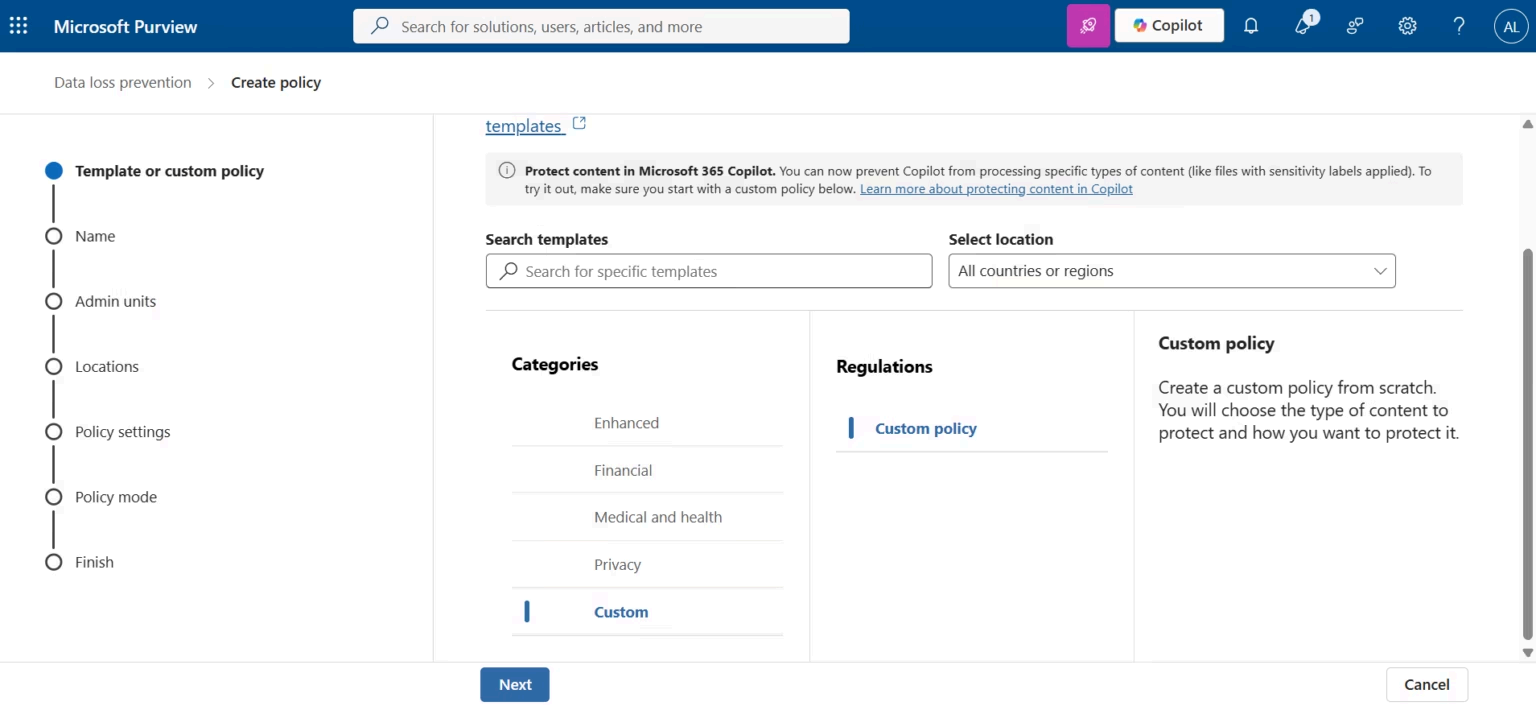Click the external link icon beside templates
The image size is (1536, 706).
click(x=579, y=124)
